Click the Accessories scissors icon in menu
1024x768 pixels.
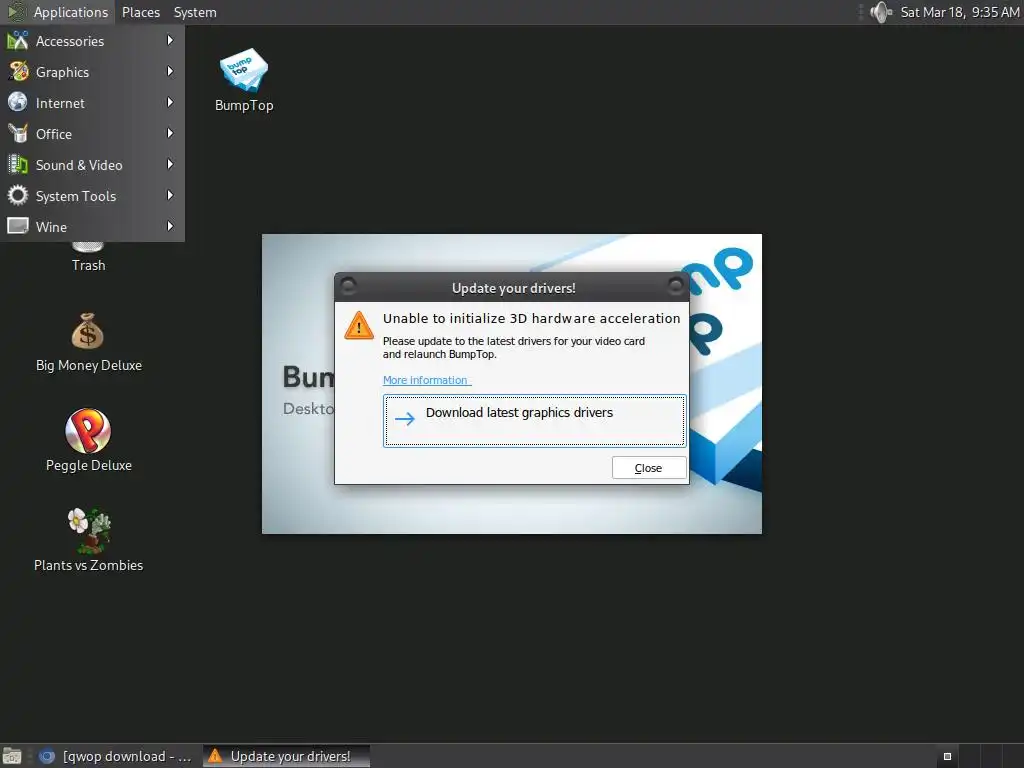coord(18,40)
